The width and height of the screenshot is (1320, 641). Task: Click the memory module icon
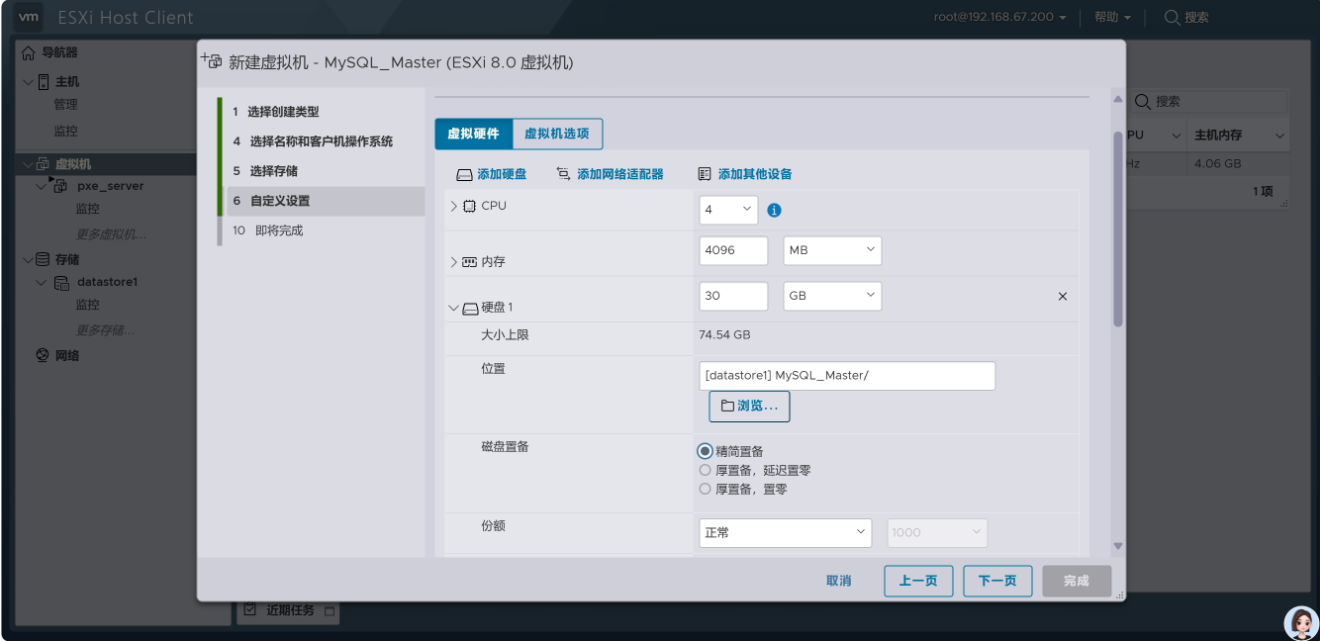click(470, 262)
